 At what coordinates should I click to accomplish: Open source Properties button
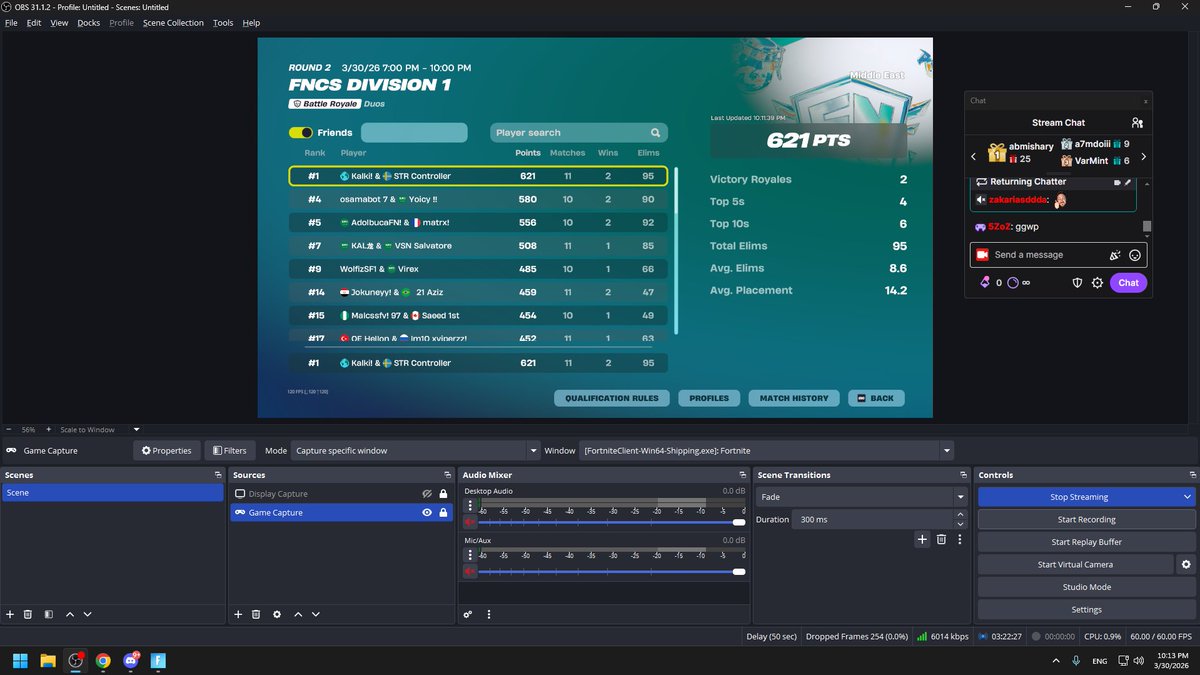(166, 451)
